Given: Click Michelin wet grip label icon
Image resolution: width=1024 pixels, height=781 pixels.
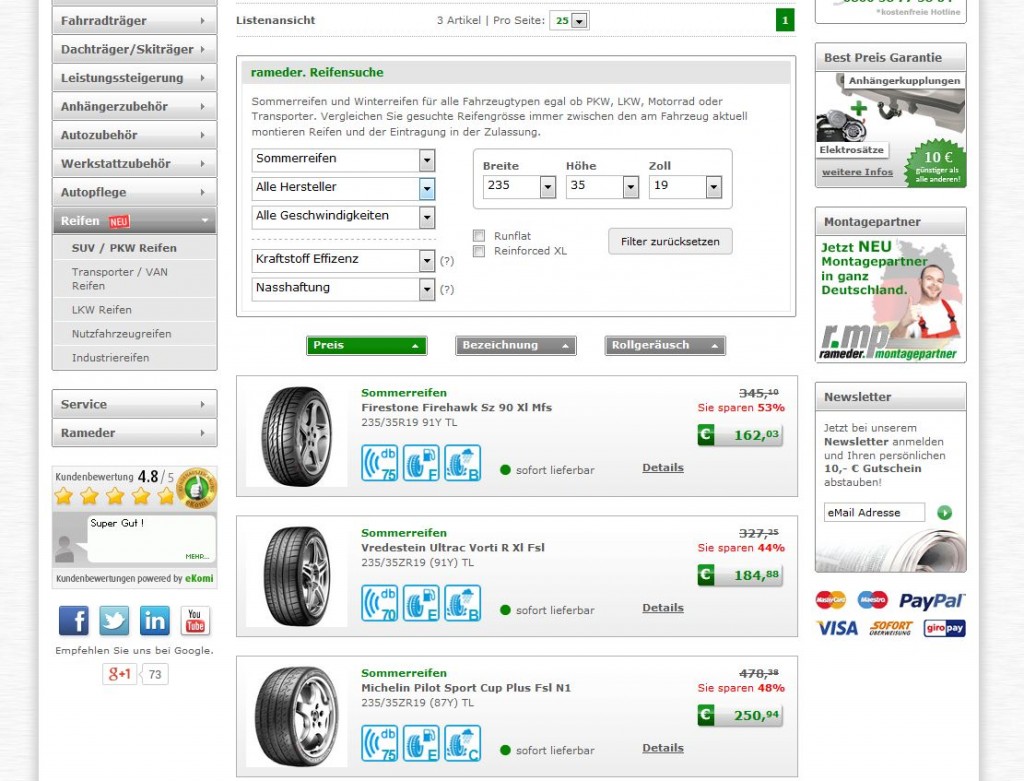Looking at the screenshot, I should click(x=462, y=743).
